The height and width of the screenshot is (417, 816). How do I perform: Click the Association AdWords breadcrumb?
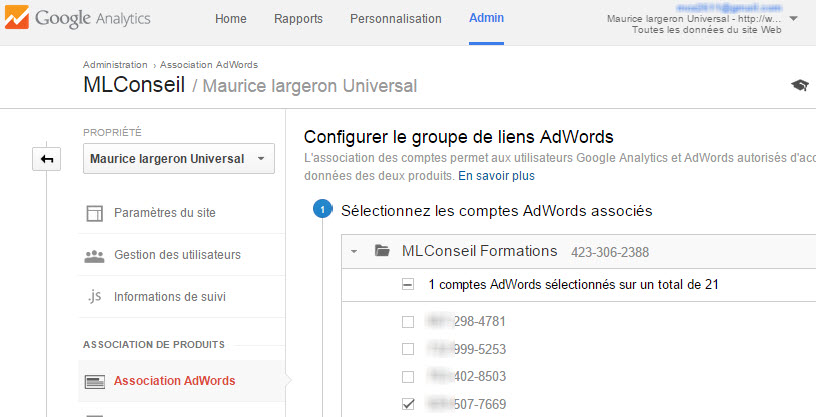pos(209,65)
